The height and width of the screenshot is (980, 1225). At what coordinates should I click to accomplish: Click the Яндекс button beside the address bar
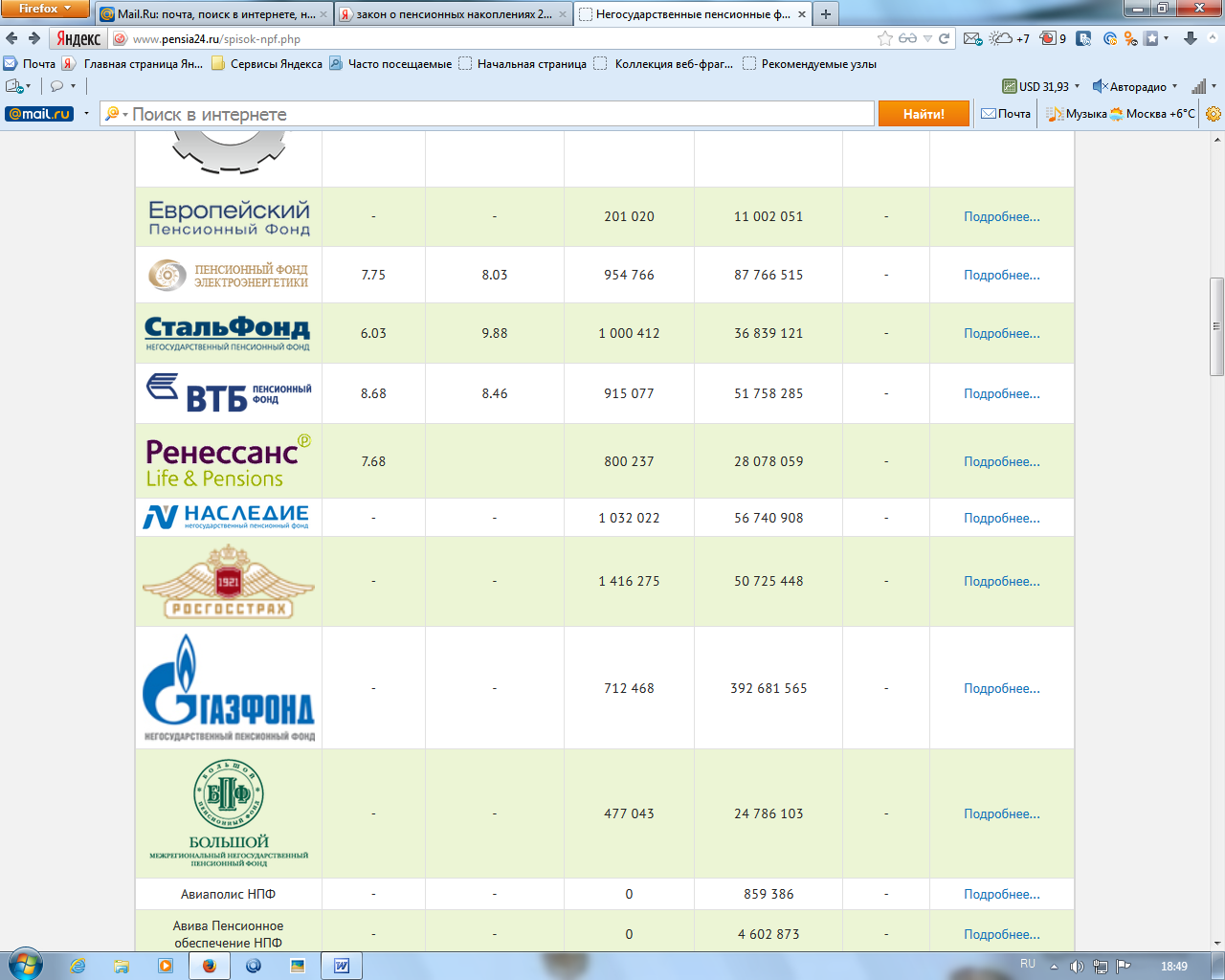click(x=78, y=38)
